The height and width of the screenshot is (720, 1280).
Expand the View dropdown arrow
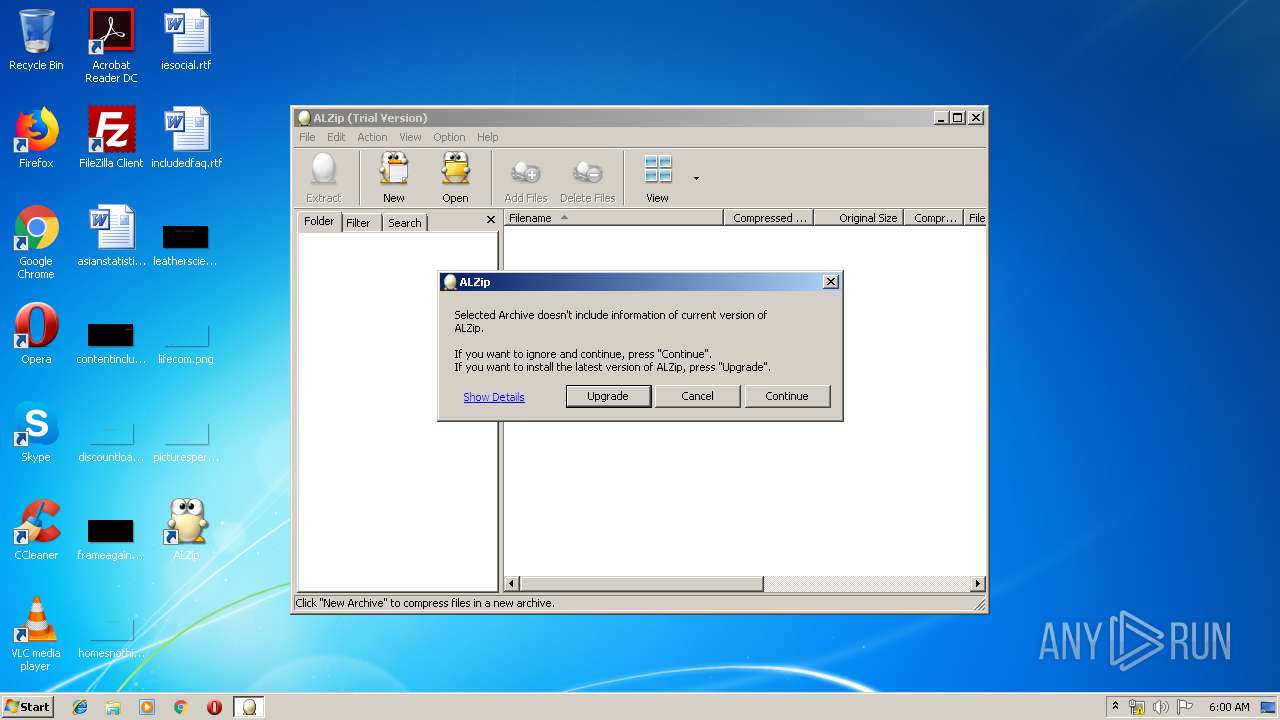pyautogui.click(x=696, y=179)
